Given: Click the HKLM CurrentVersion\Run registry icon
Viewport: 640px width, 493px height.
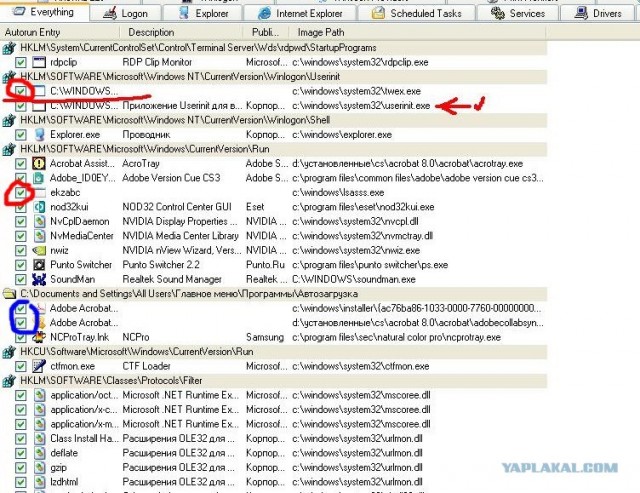Looking at the screenshot, I should pyautogui.click(x=9, y=149).
